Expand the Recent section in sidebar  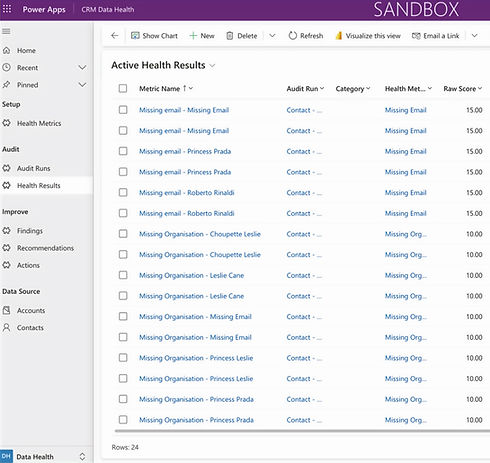tap(82, 68)
